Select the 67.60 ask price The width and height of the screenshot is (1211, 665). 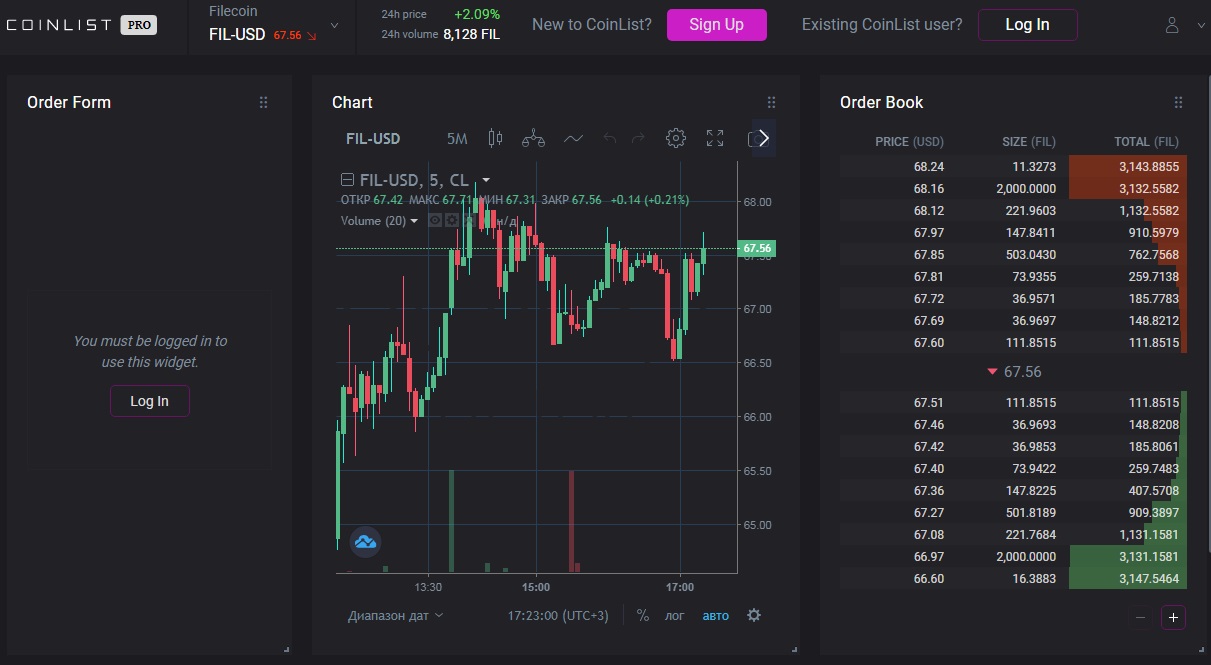tap(929, 343)
